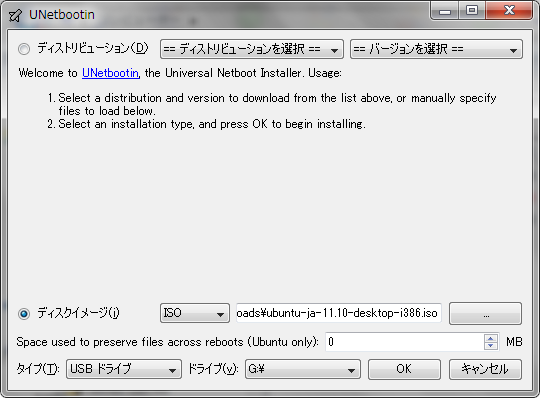Click the UNetbootin hyperlink
The image size is (540, 398).
tap(111, 73)
